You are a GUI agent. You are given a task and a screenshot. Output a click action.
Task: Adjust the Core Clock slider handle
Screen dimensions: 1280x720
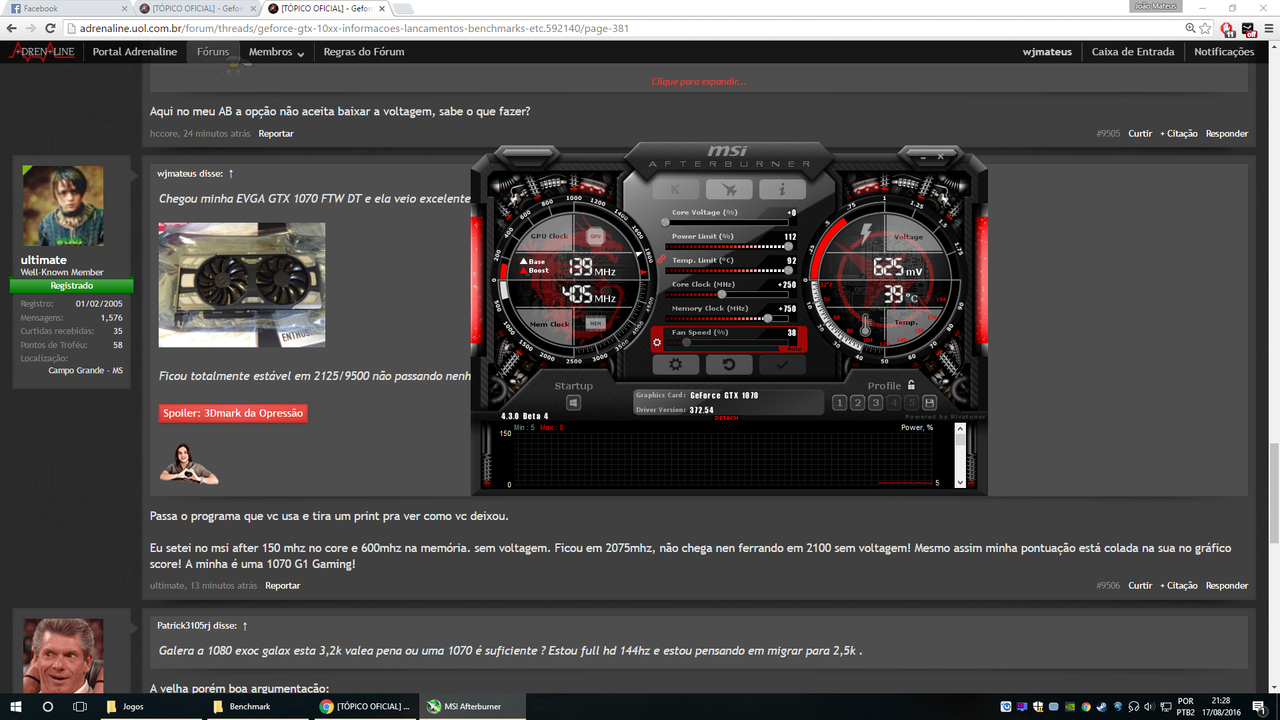tap(722, 294)
